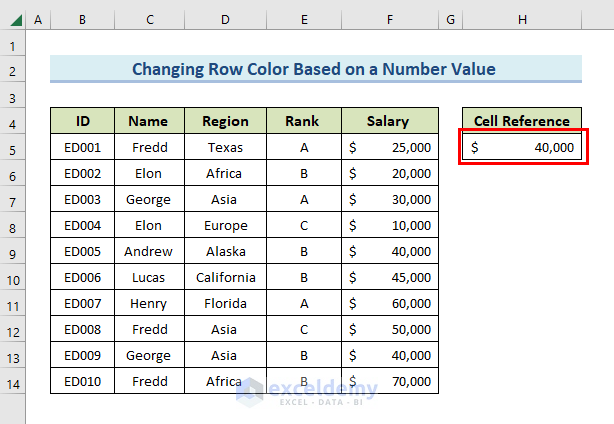614x424 pixels.
Task: Select row header 5
Action: tap(12, 148)
